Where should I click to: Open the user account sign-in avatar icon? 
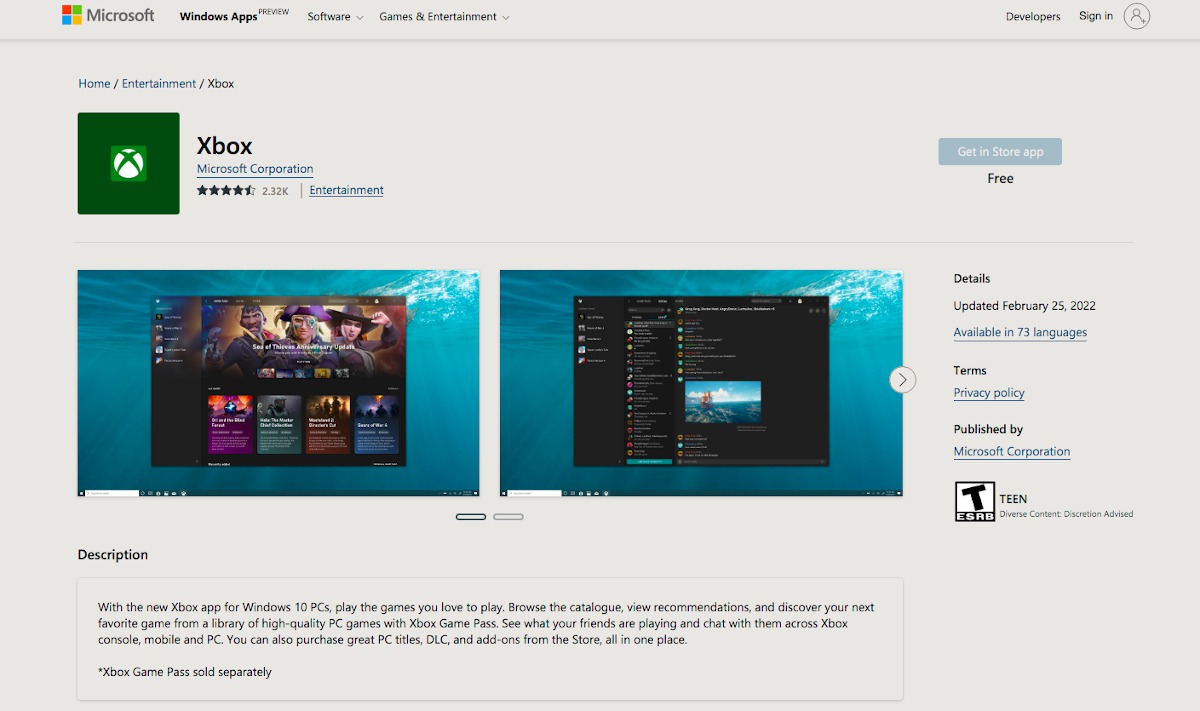pos(1136,16)
